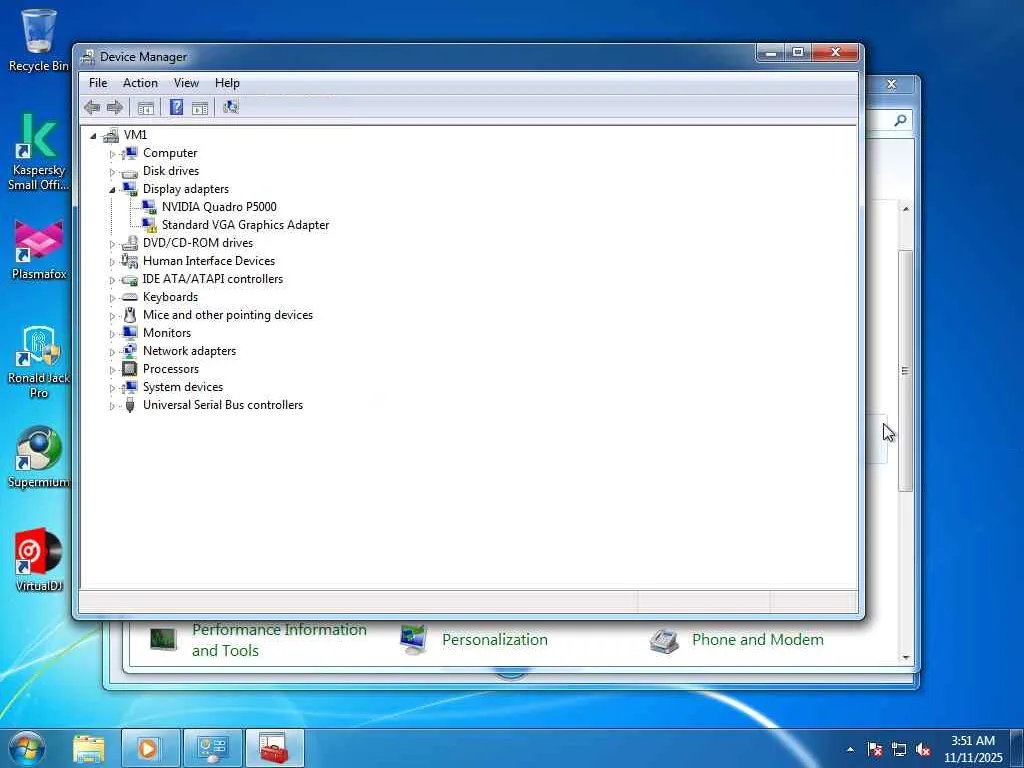Open Kaspersky Small Office desktop shortcut
This screenshot has width=1024, height=768.
(x=39, y=152)
